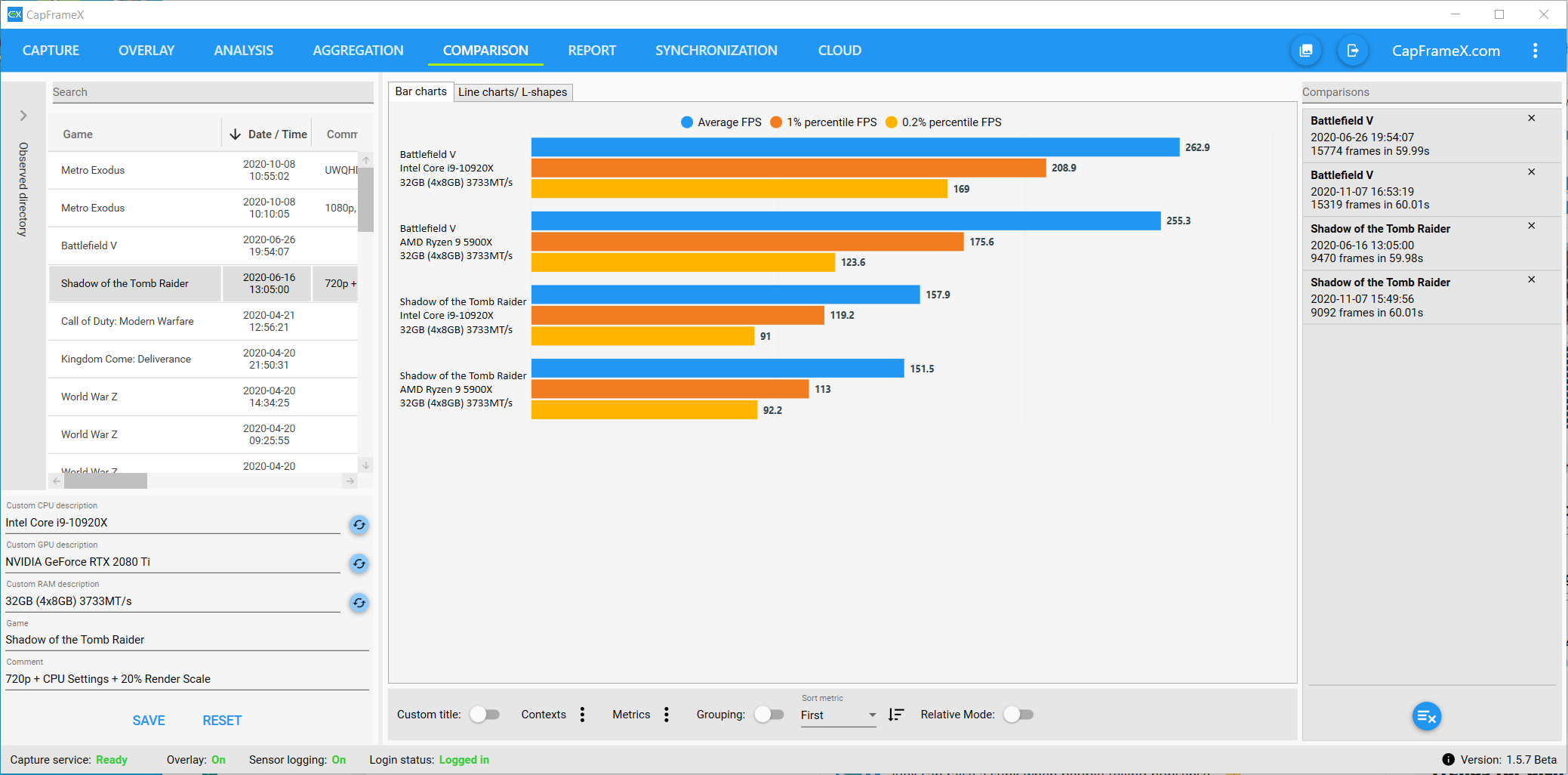This screenshot has width=1568, height=775.
Task: Click the CapFrameX app logo in title bar
Action: click(x=14, y=14)
